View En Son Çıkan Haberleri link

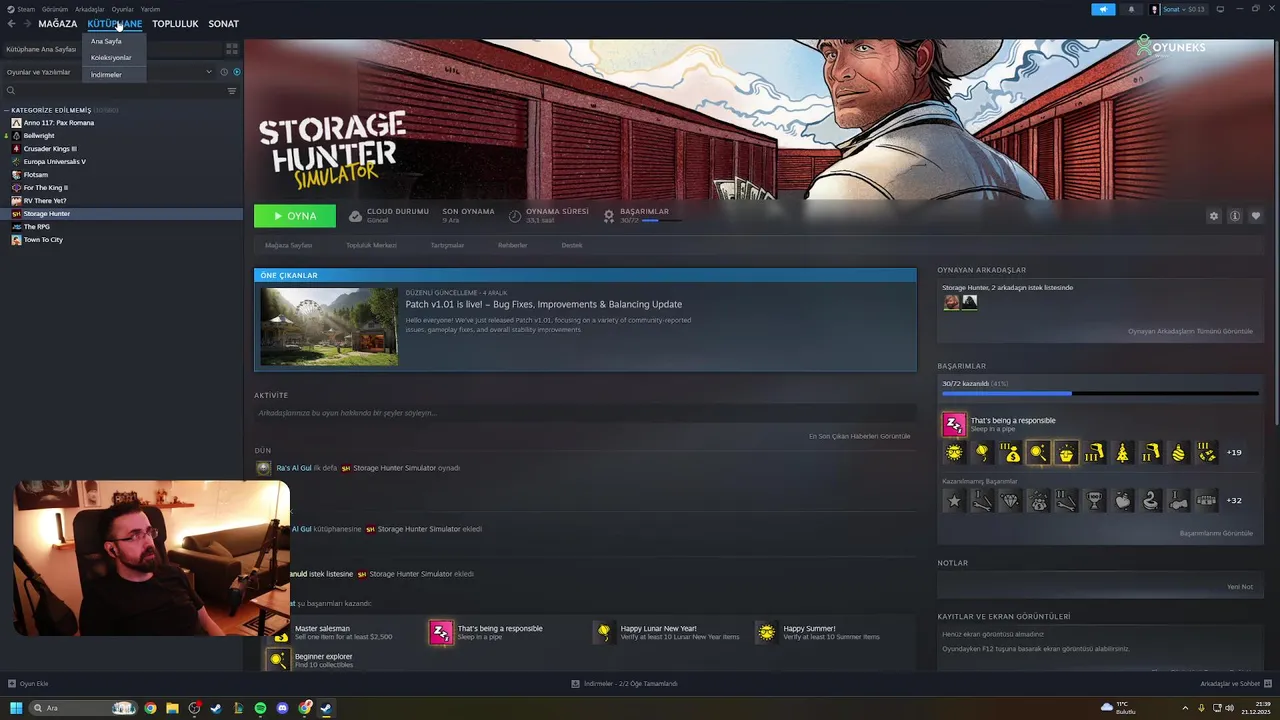coord(859,436)
